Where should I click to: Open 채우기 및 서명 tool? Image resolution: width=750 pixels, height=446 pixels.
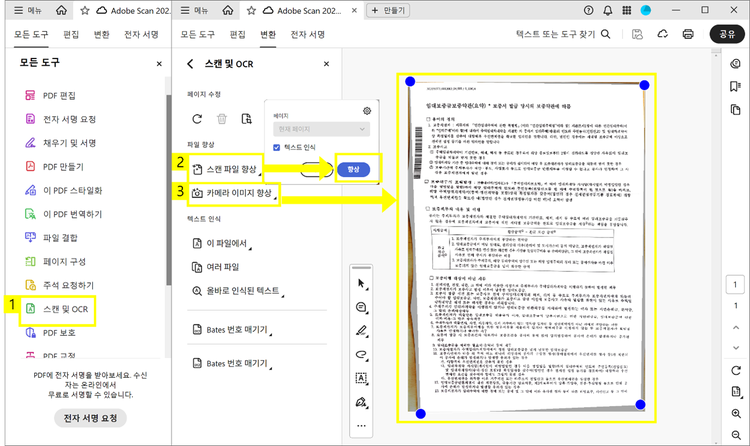pos(60,143)
